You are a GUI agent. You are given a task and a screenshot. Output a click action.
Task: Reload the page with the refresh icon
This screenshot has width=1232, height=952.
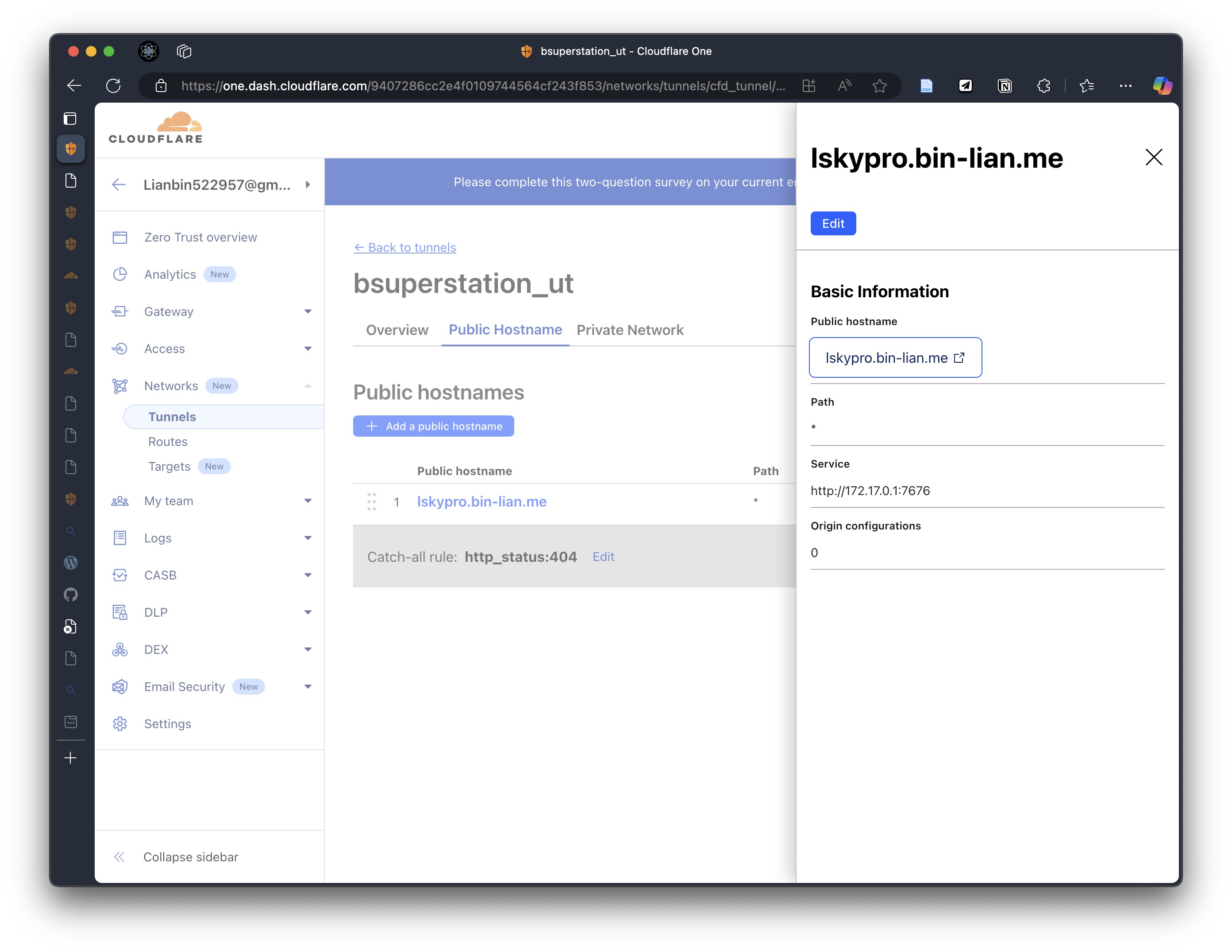113,86
